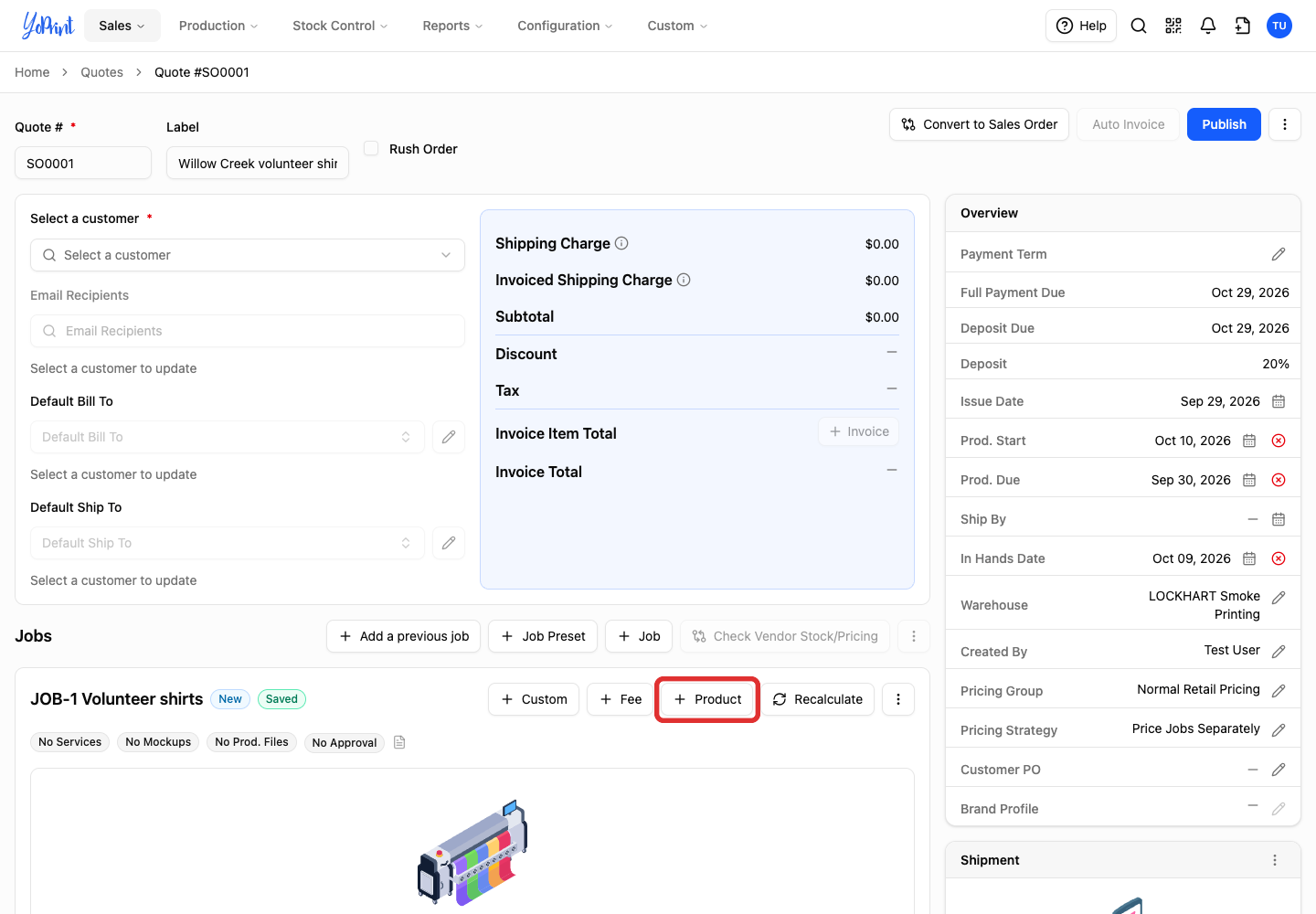Open the notifications bell
The image size is (1316, 914).
1208,26
